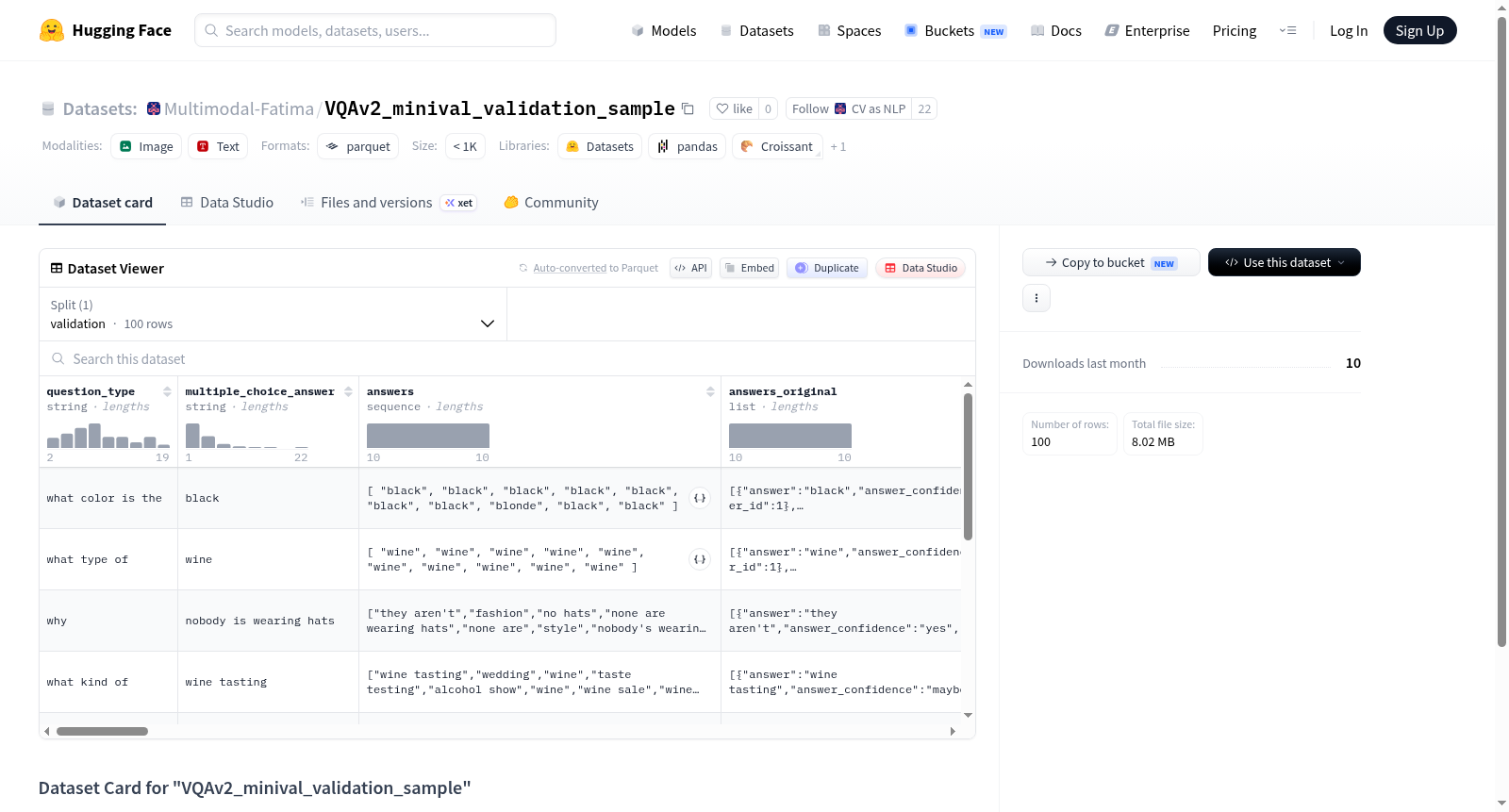
Task: Open the three-dot more options button
Action: pos(1036,298)
